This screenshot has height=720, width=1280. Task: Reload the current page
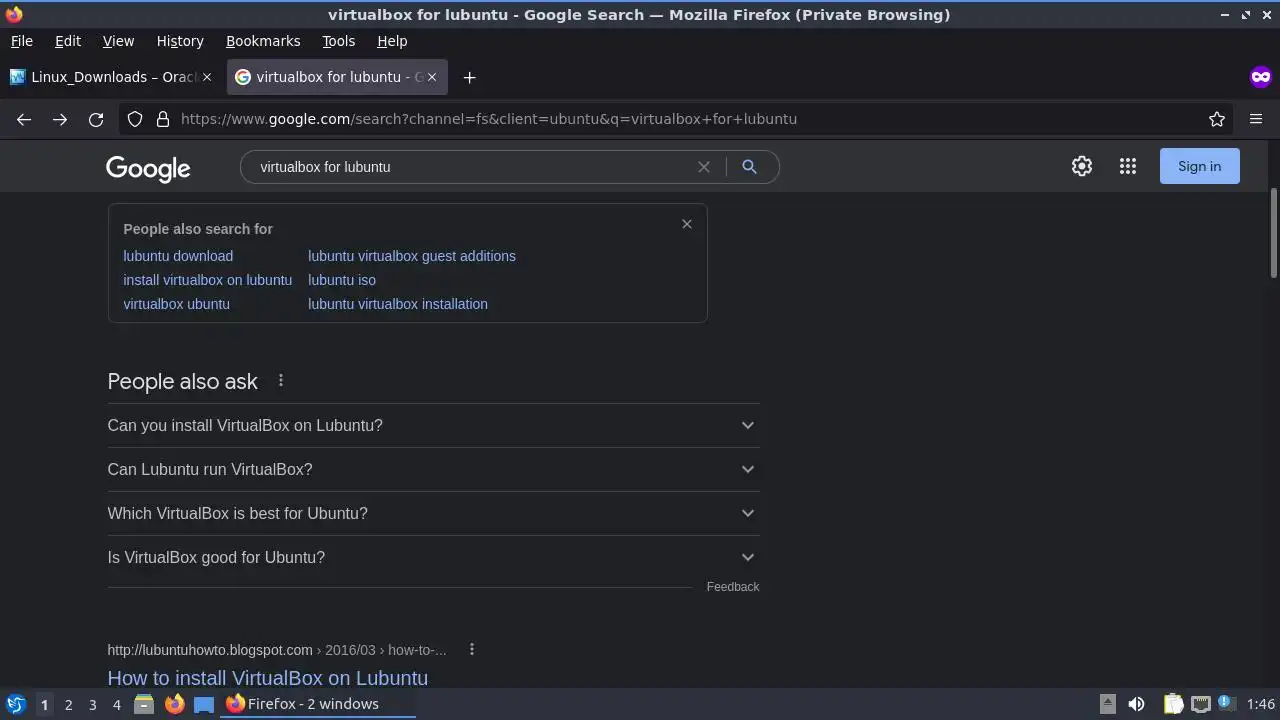(96, 119)
